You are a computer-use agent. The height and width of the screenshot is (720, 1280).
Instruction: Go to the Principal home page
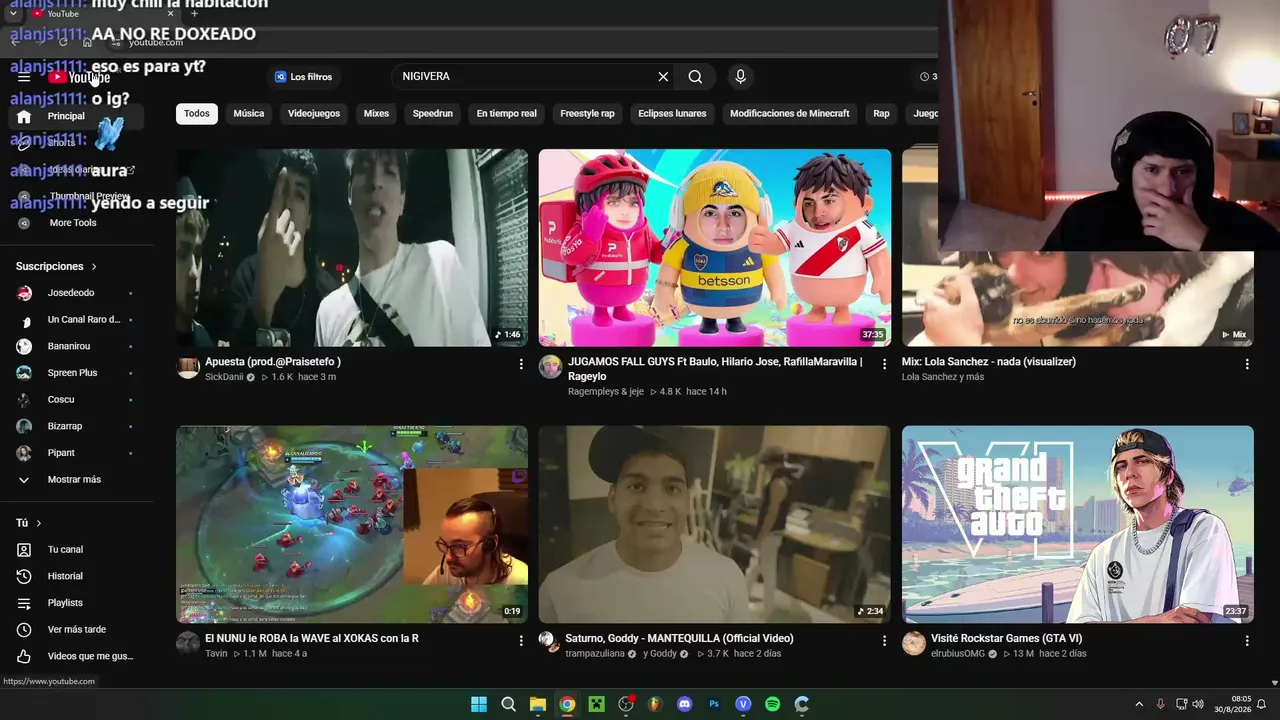[x=76, y=116]
